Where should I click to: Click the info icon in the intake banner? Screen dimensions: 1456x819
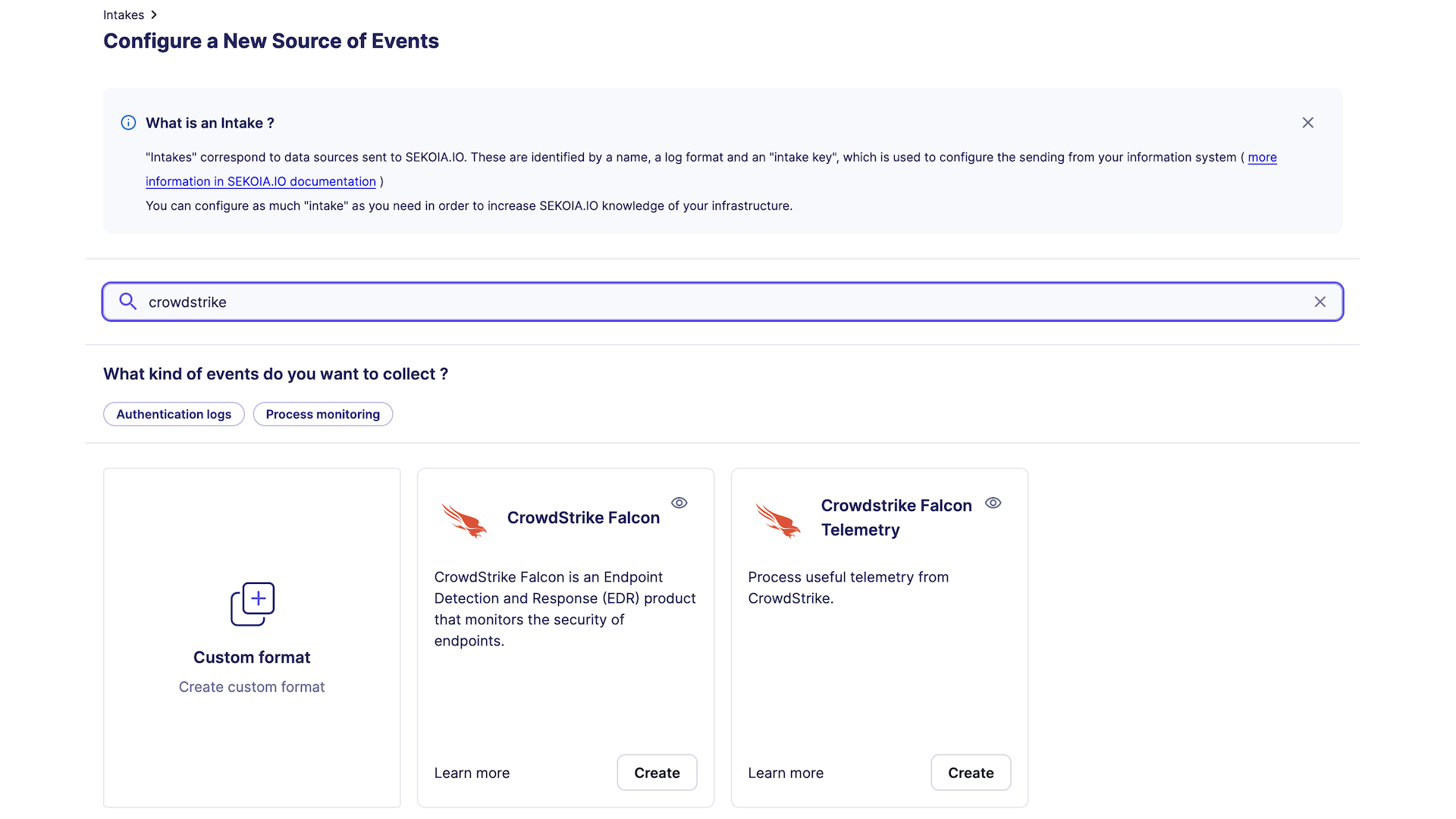tap(127, 122)
